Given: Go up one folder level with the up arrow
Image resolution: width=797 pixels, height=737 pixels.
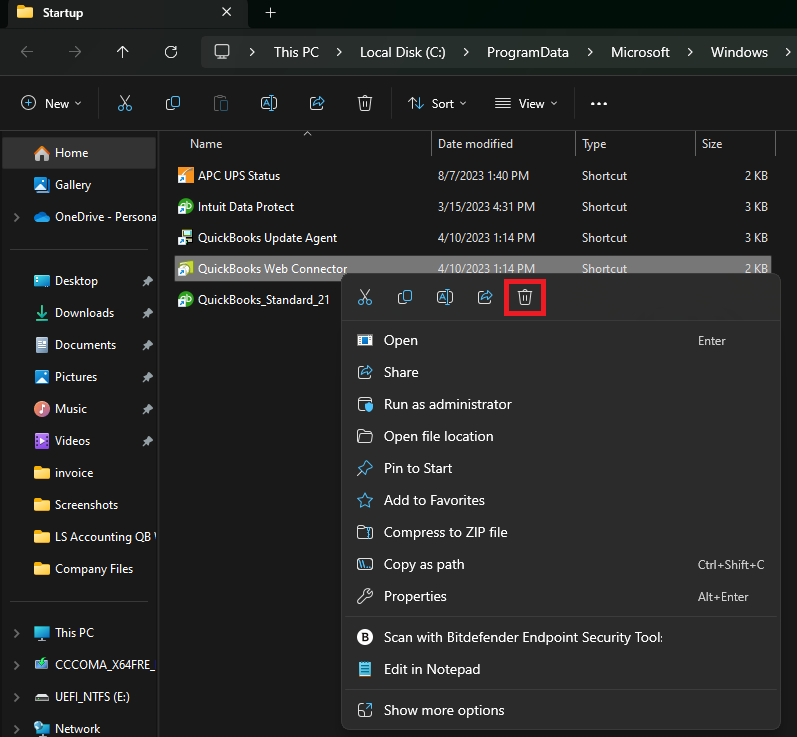Looking at the screenshot, I should [x=122, y=52].
